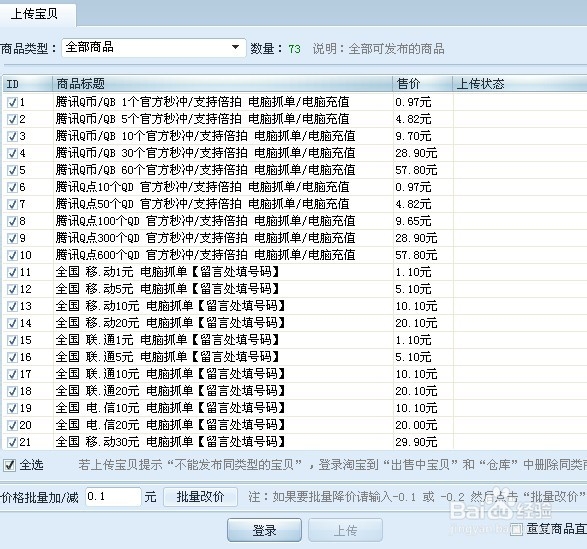Toggle the checkbox for item ID 3
The height and width of the screenshot is (549, 587).
point(12,136)
